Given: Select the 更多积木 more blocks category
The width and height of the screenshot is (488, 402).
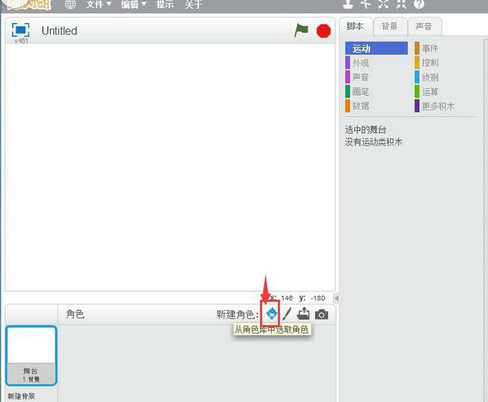Looking at the screenshot, I should (x=435, y=106).
